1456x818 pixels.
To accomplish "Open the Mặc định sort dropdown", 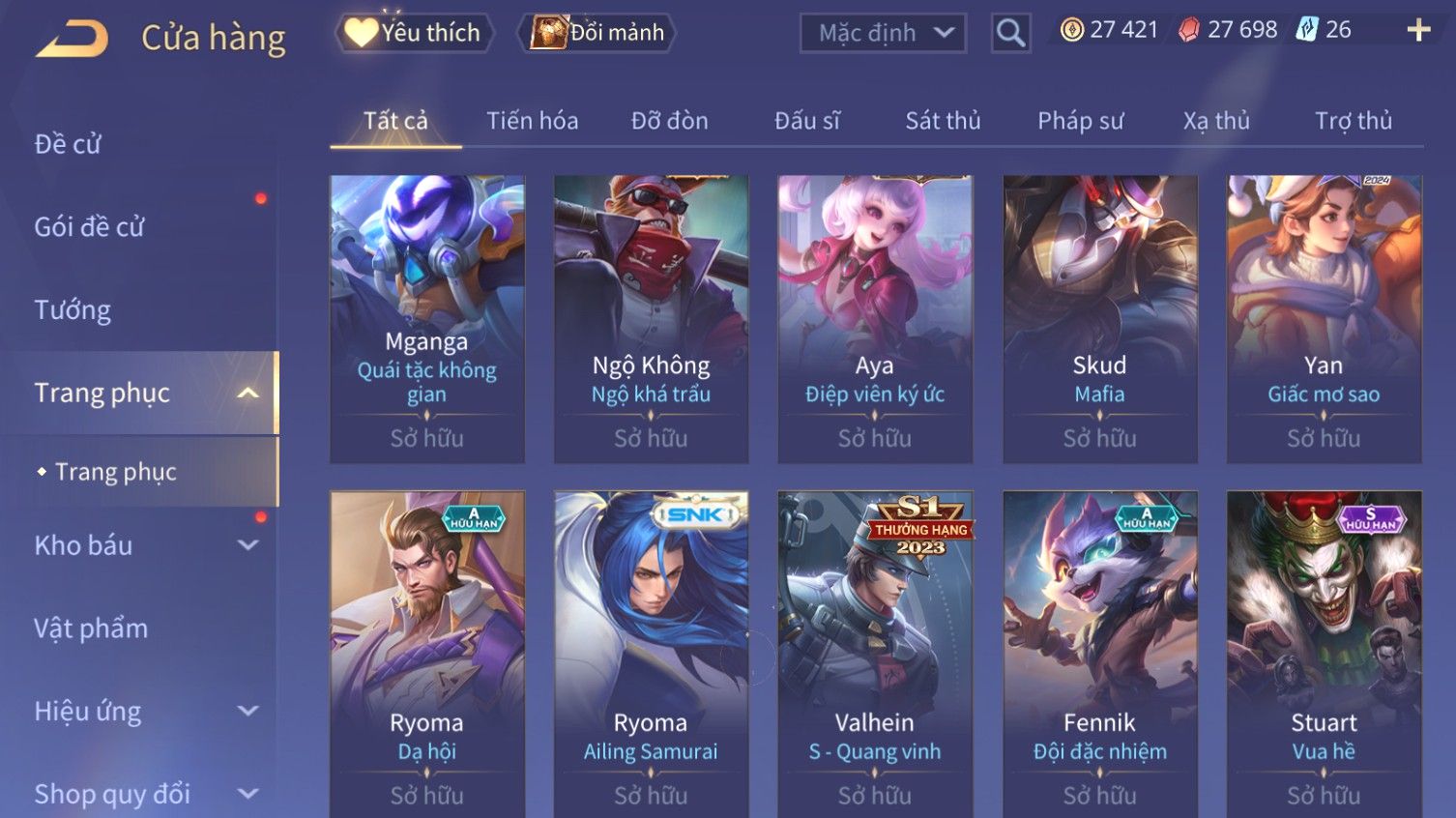I will pos(883,33).
